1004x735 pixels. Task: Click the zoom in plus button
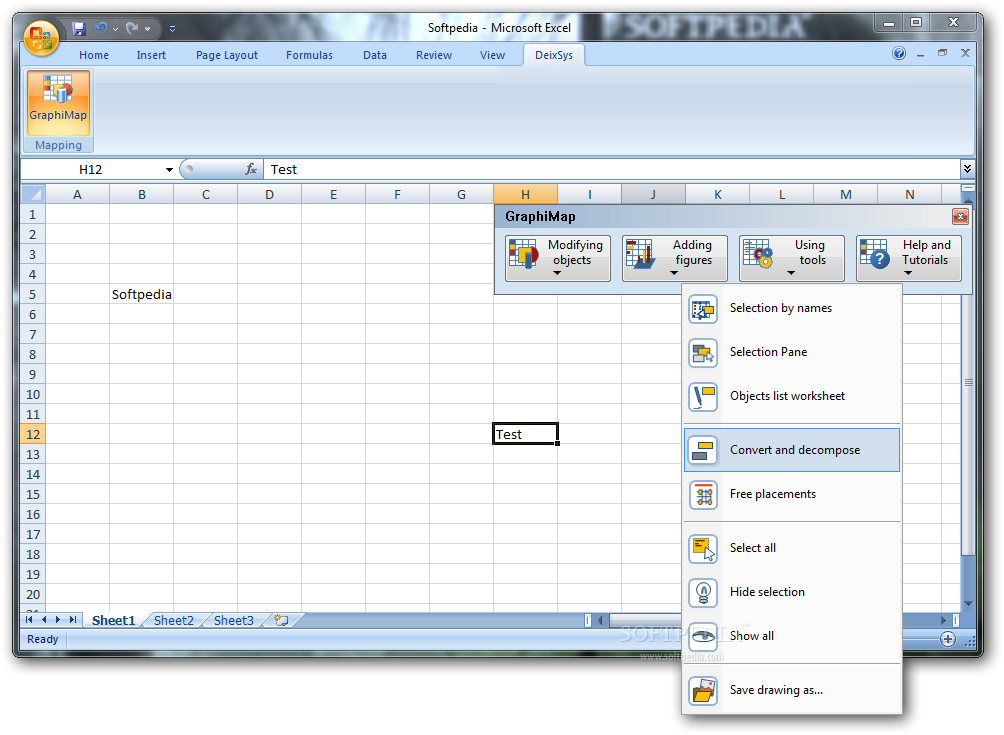click(x=948, y=639)
